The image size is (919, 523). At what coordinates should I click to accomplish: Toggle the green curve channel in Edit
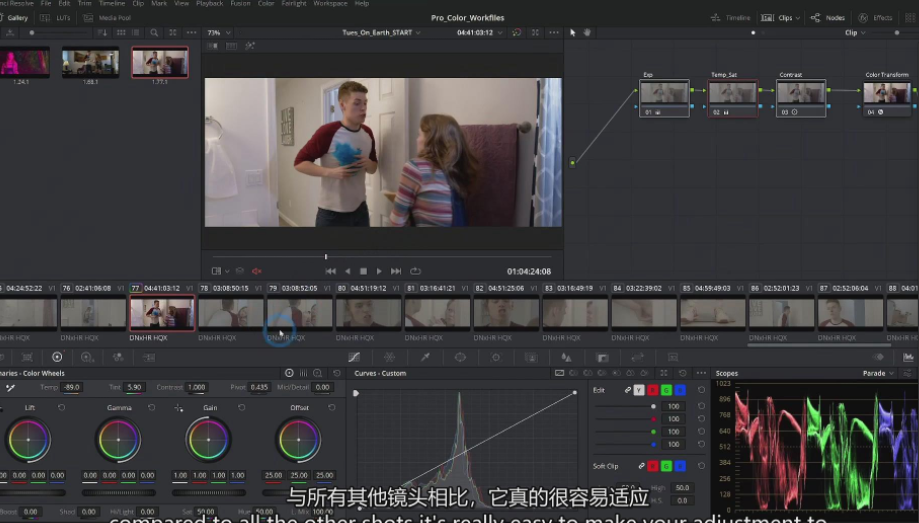(666, 390)
